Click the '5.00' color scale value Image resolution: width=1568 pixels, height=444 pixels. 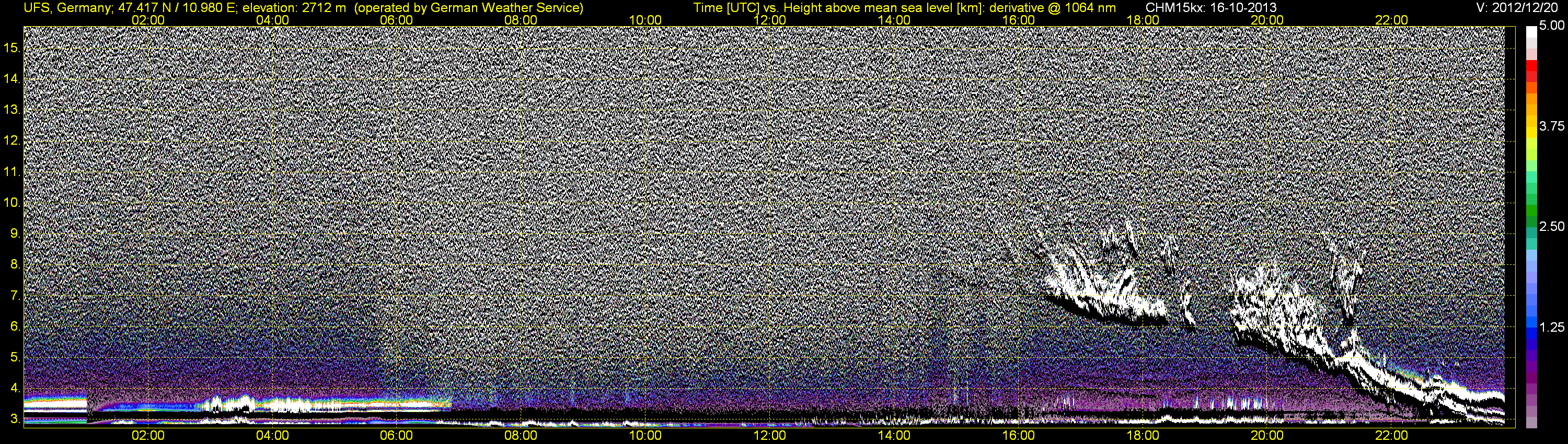point(1552,26)
